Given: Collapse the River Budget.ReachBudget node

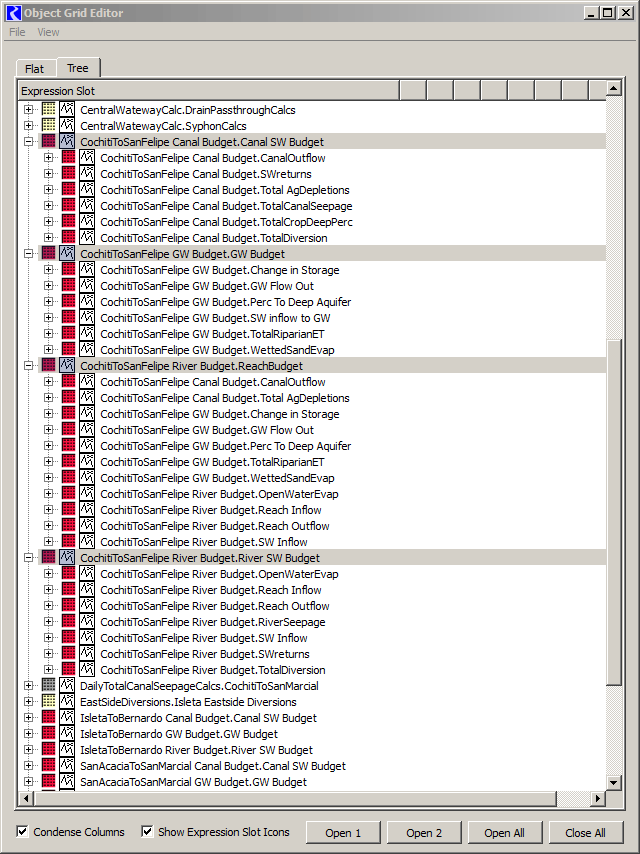Looking at the screenshot, I should pos(28,365).
